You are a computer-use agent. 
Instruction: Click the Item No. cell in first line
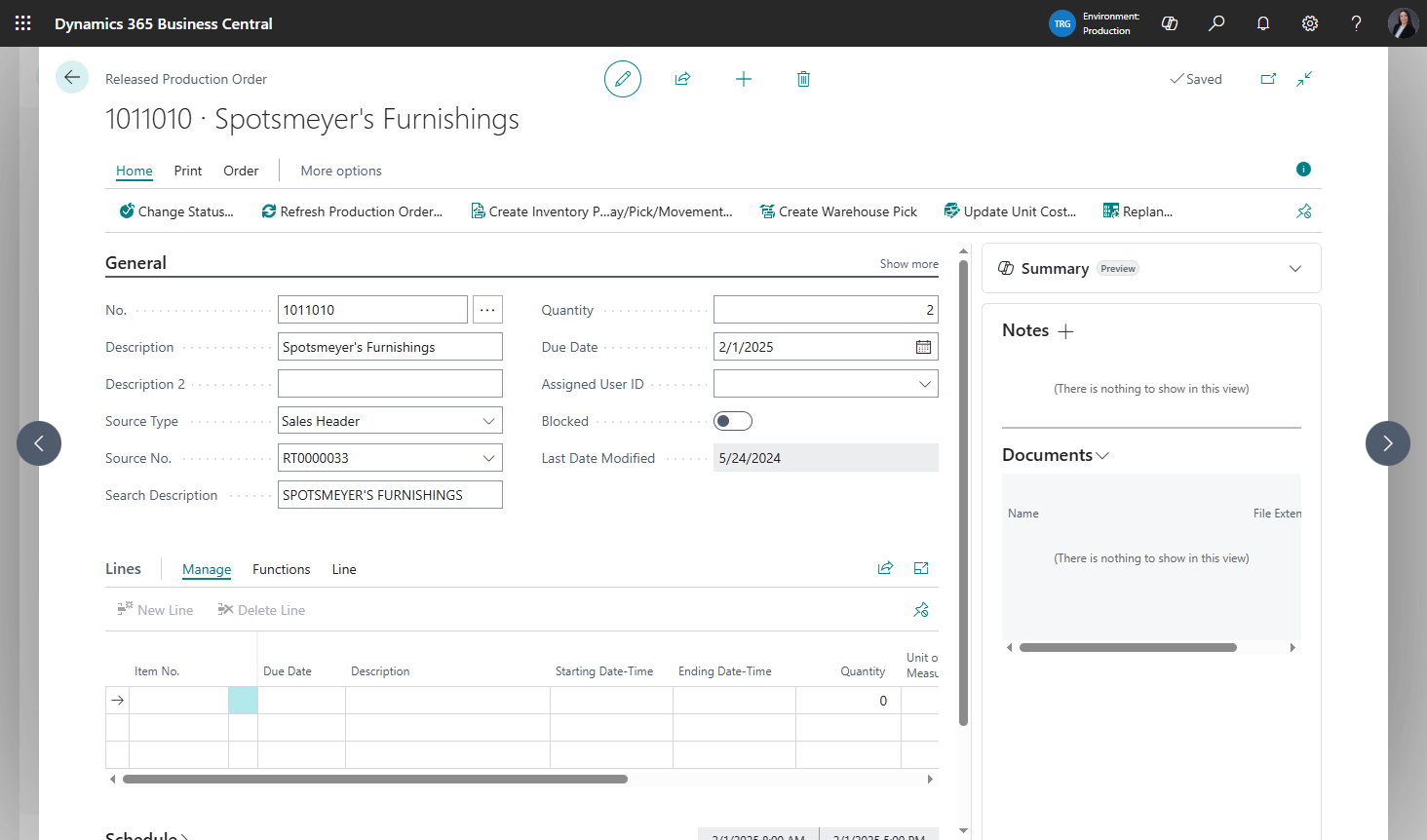pos(178,701)
